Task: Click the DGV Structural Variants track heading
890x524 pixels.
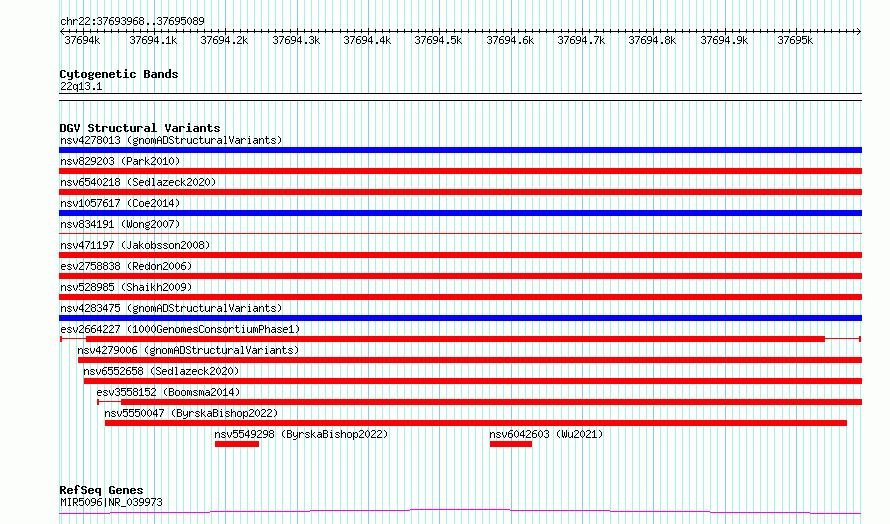Action: [x=140, y=128]
